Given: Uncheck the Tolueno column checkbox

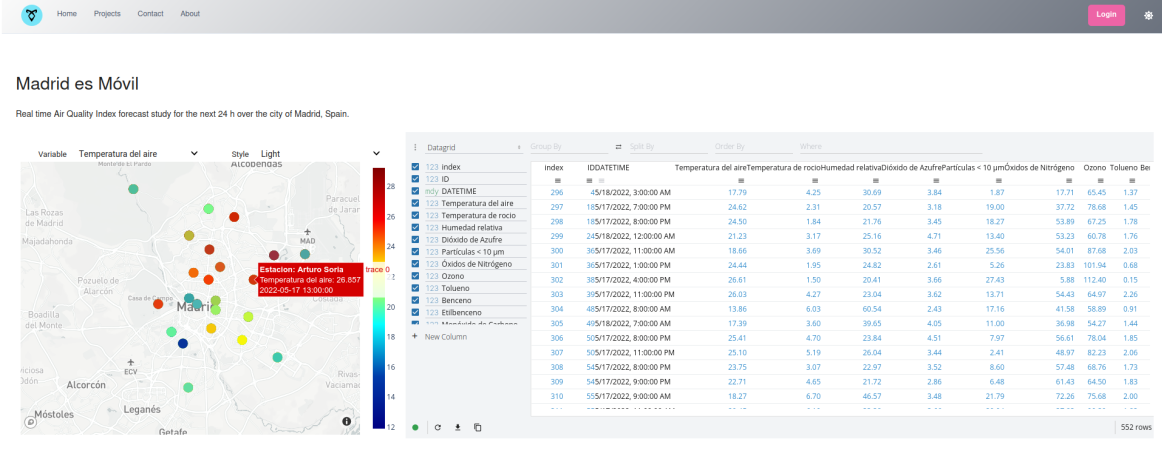Looking at the screenshot, I should [x=415, y=288].
